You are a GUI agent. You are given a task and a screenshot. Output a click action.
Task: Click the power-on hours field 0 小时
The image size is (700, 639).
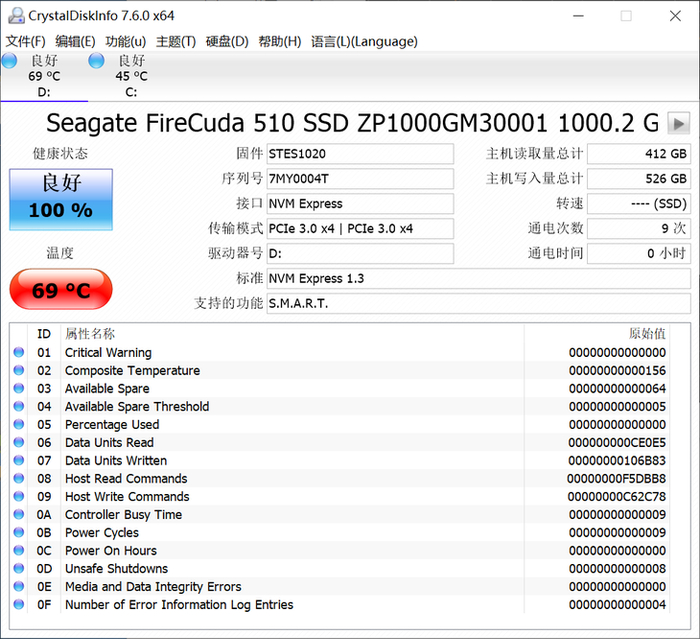tap(639, 254)
